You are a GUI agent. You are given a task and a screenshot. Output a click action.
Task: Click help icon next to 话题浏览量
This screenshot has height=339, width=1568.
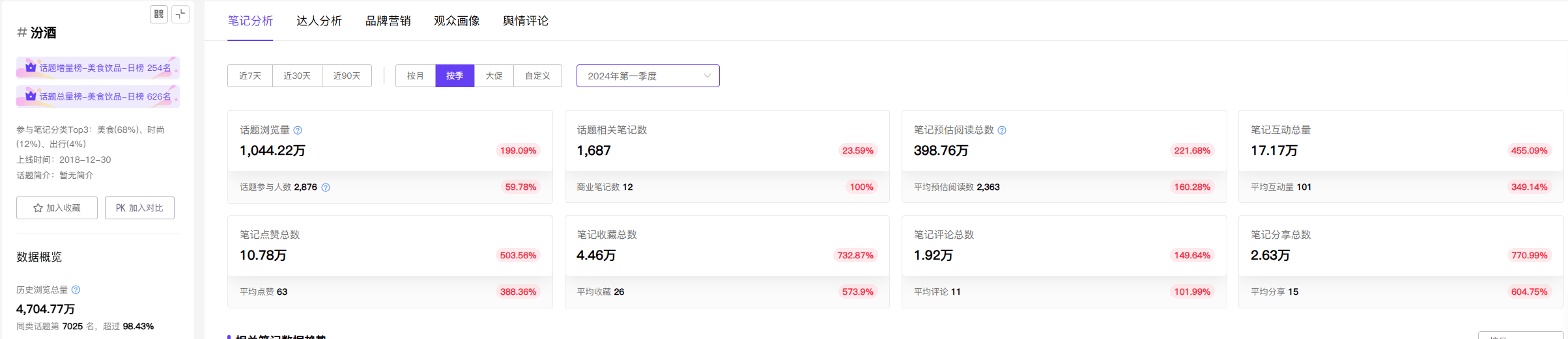(298, 130)
